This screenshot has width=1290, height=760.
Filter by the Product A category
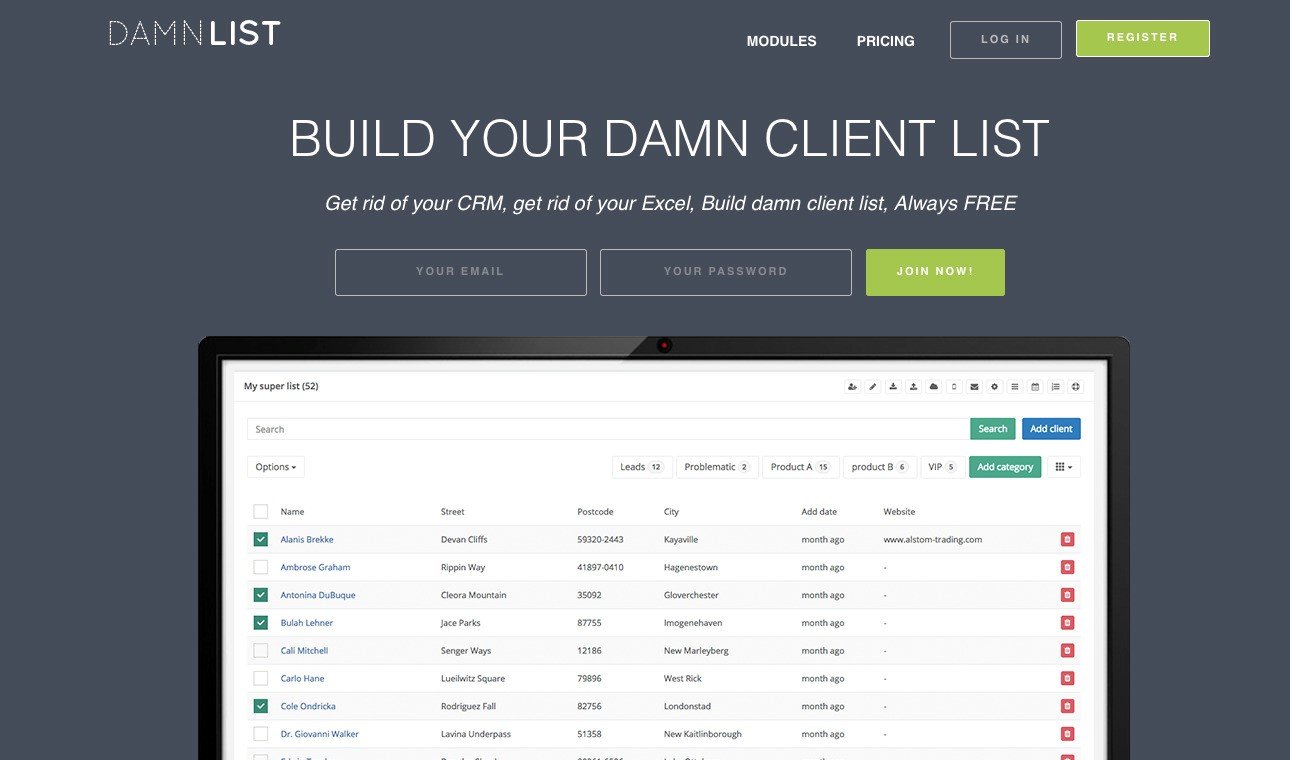pos(800,467)
